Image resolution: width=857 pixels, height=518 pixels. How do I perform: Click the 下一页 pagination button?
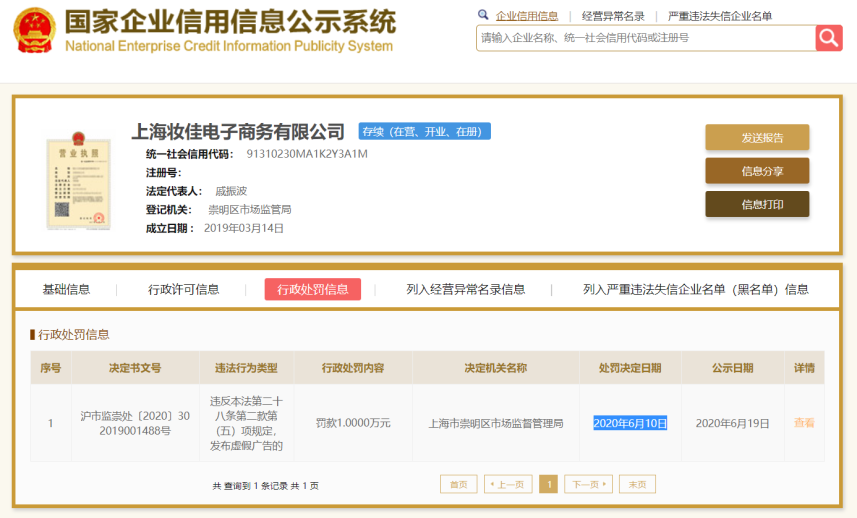pyautogui.click(x=588, y=484)
